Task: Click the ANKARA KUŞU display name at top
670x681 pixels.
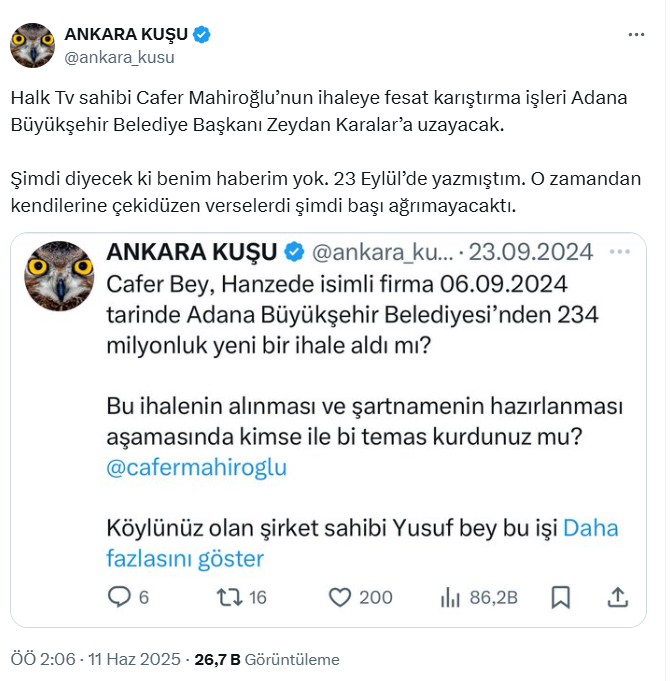Action: click(x=126, y=34)
